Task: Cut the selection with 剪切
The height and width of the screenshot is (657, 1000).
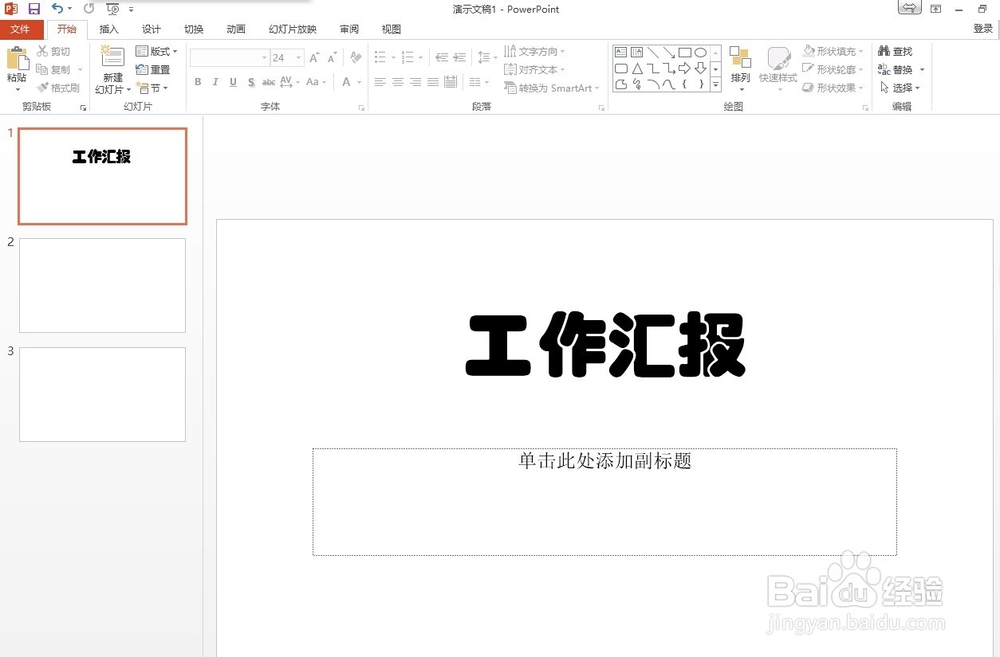Action: click(54, 51)
